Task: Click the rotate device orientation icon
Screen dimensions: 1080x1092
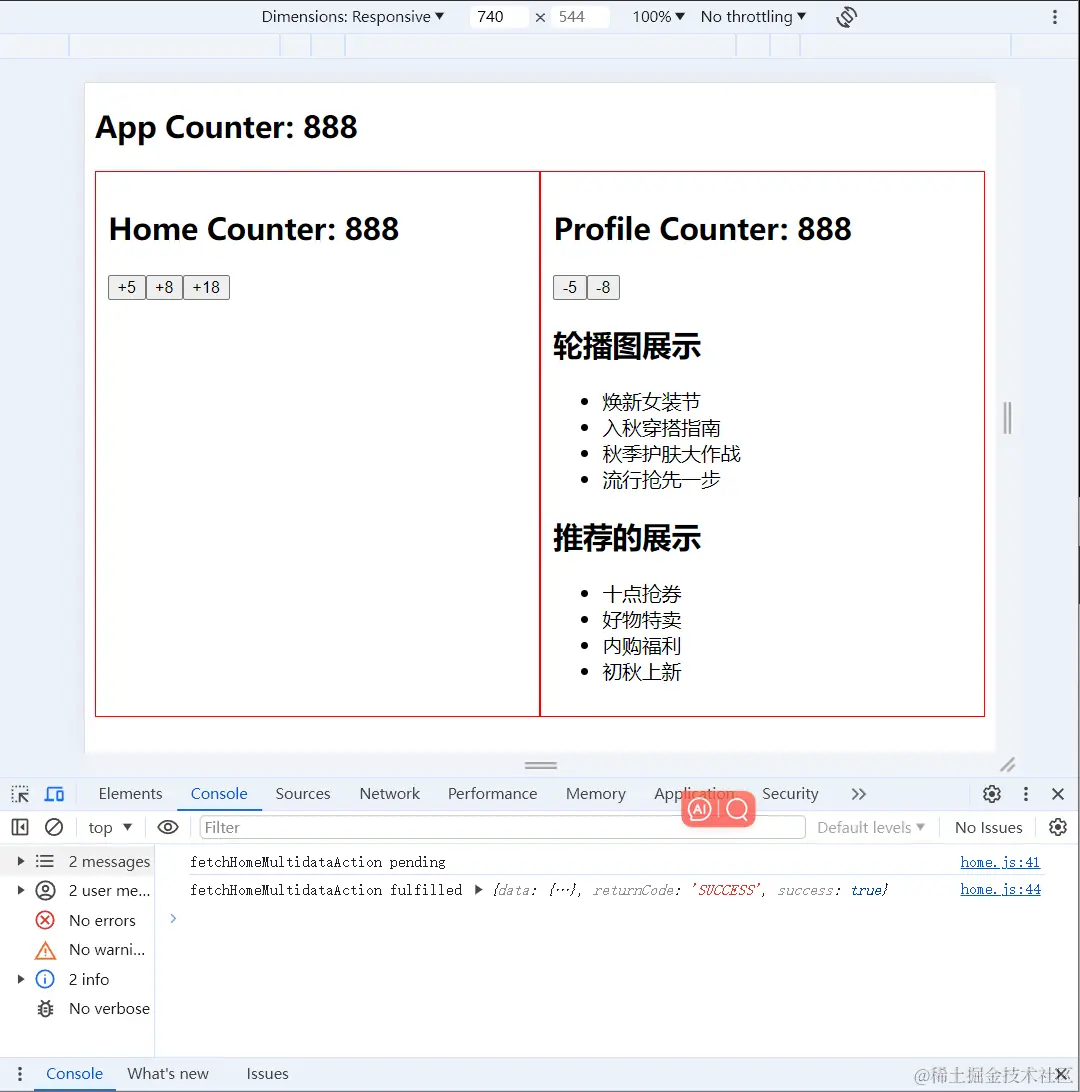Action: coord(846,17)
